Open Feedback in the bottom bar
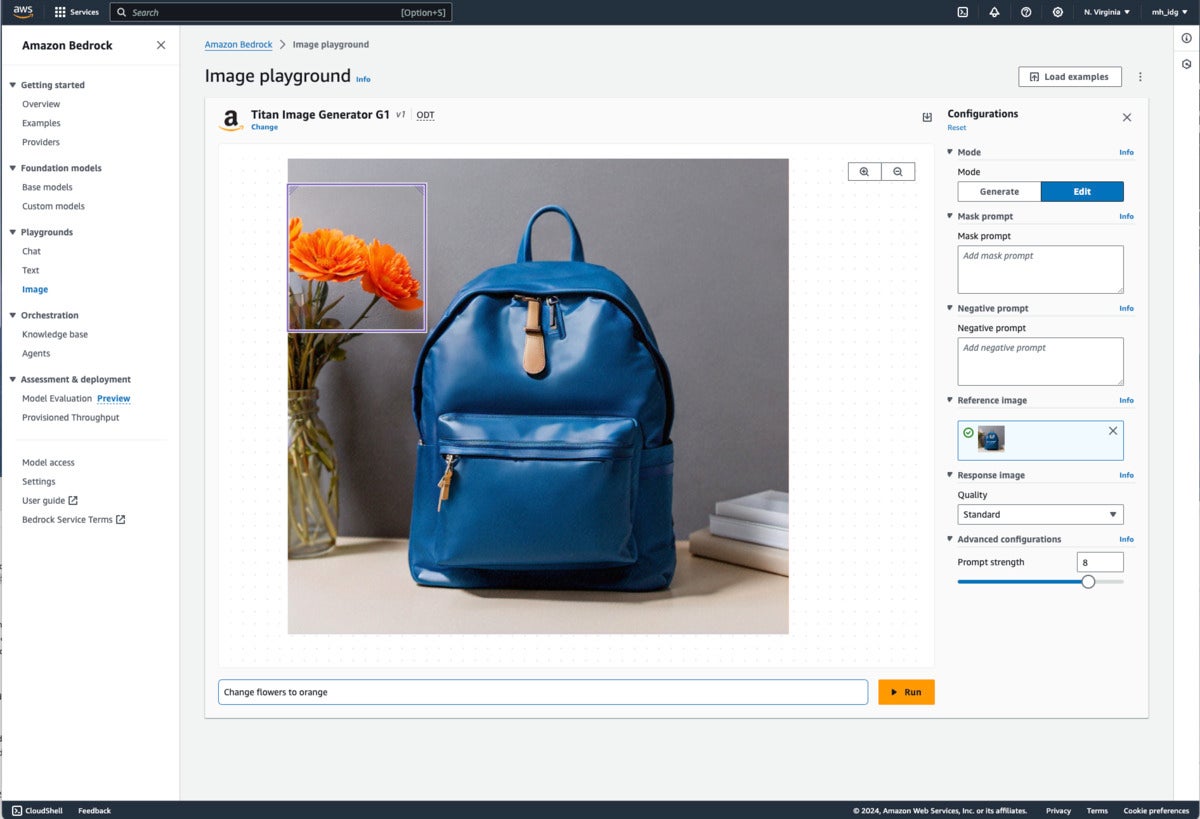Screen dimensions: 1200x819 pos(94,810)
